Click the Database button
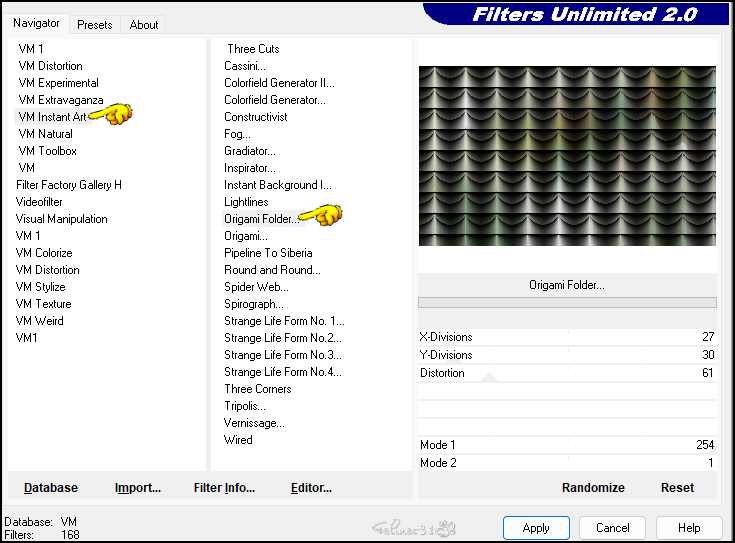 51,488
